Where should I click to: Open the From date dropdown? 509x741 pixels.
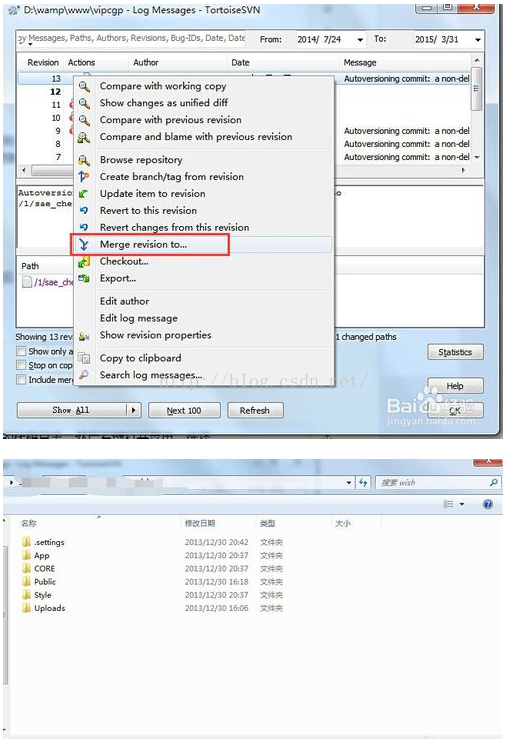(360, 40)
